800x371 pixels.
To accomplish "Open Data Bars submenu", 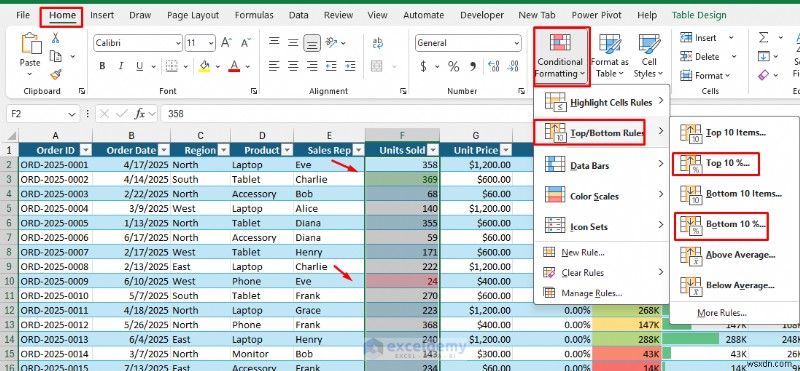I will point(601,165).
